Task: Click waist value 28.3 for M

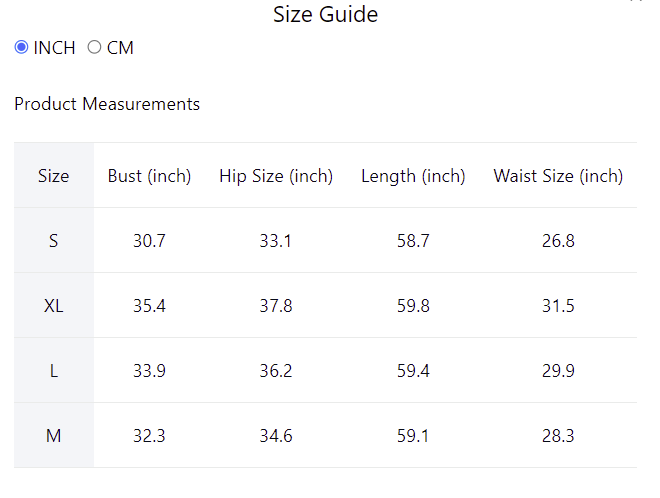Action: pyautogui.click(x=558, y=436)
